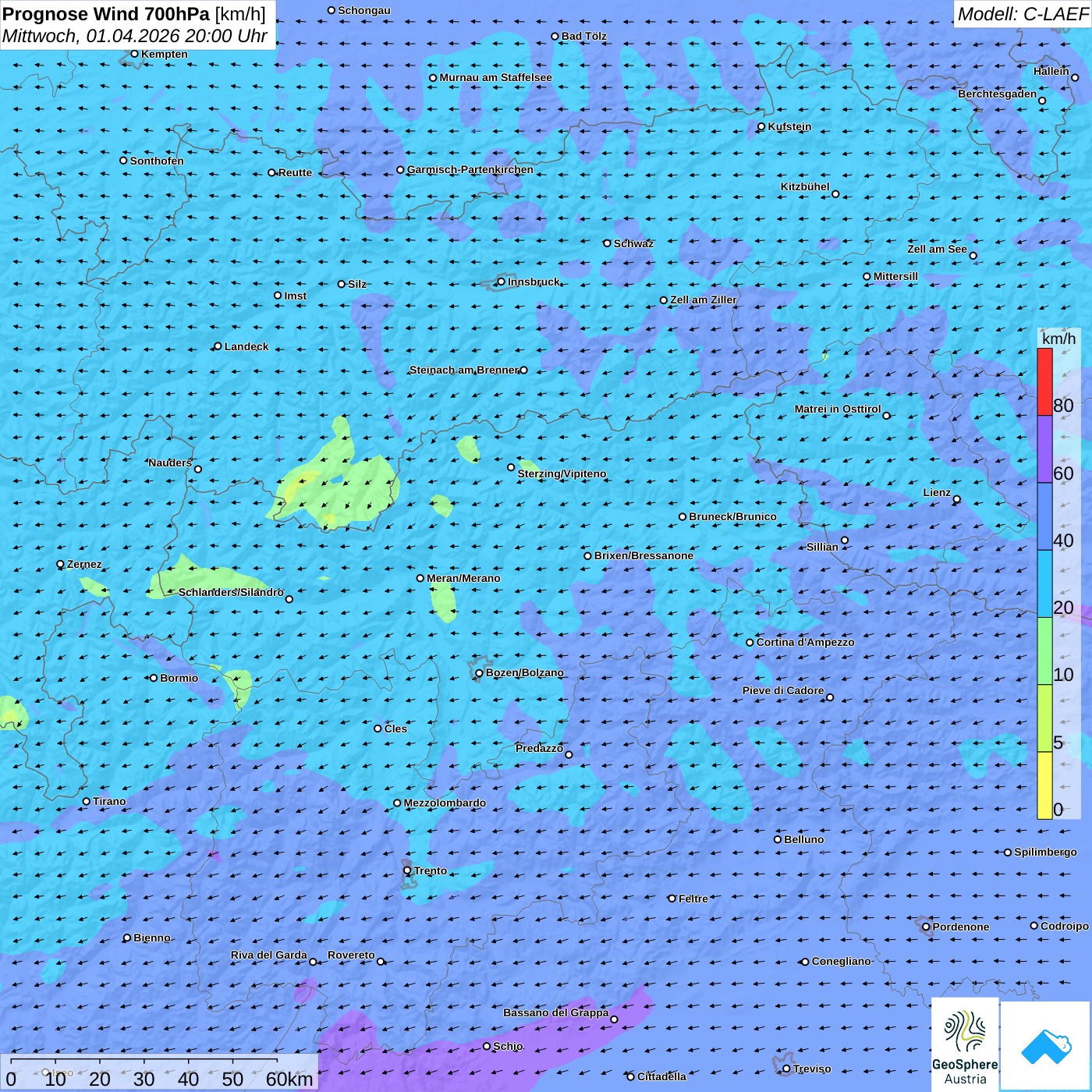Click the Kempten city marker
The image size is (1092, 1092).
coord(134,54)
